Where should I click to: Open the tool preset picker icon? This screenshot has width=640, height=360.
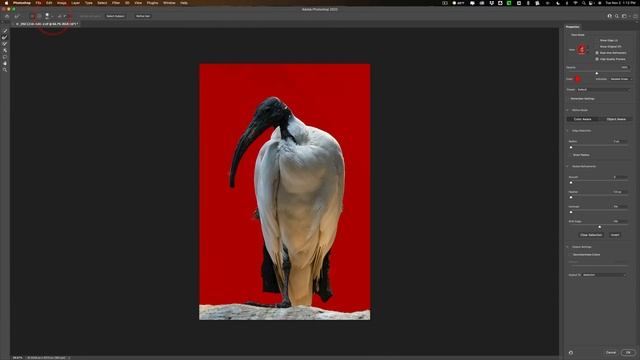17,16
